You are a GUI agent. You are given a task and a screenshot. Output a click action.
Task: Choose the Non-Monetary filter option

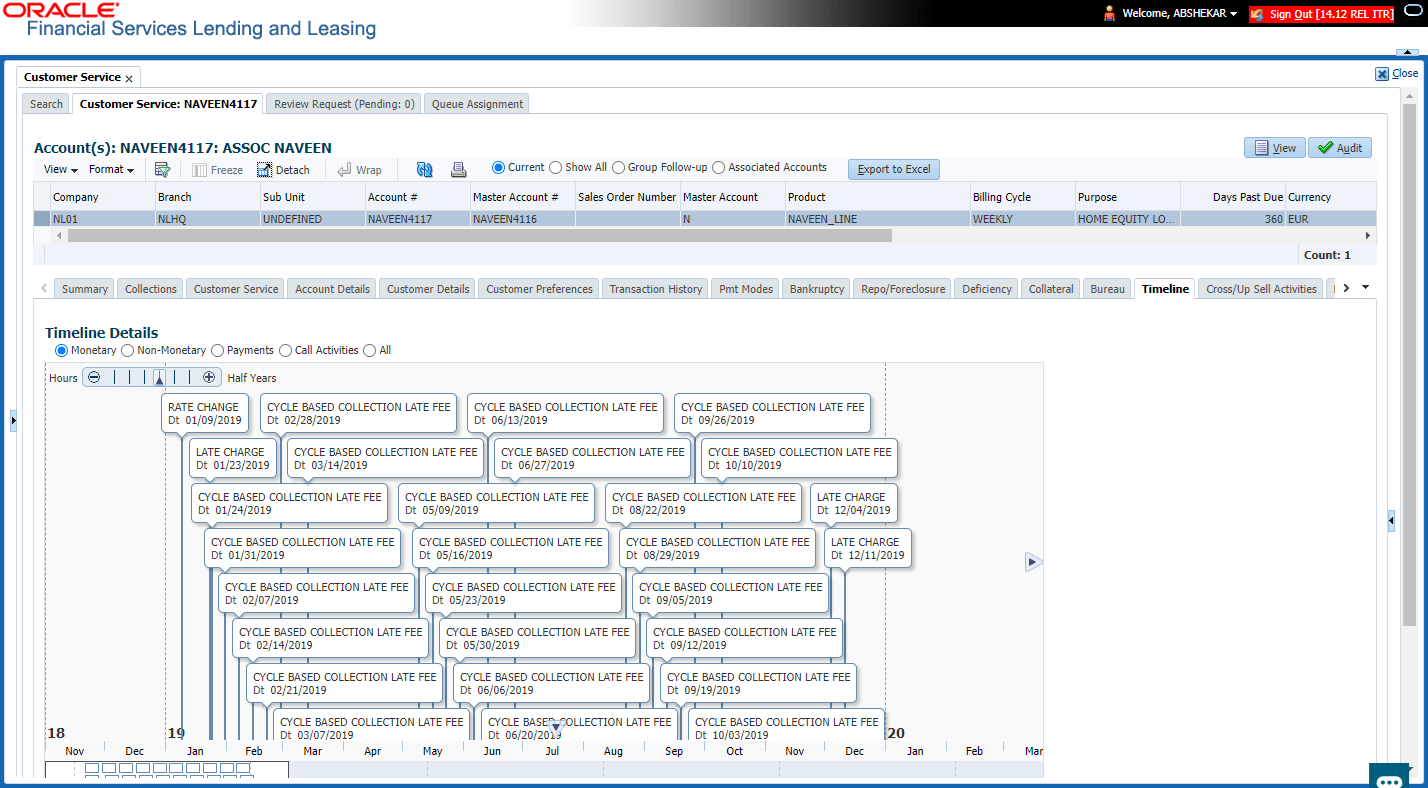tap(127, 350)
